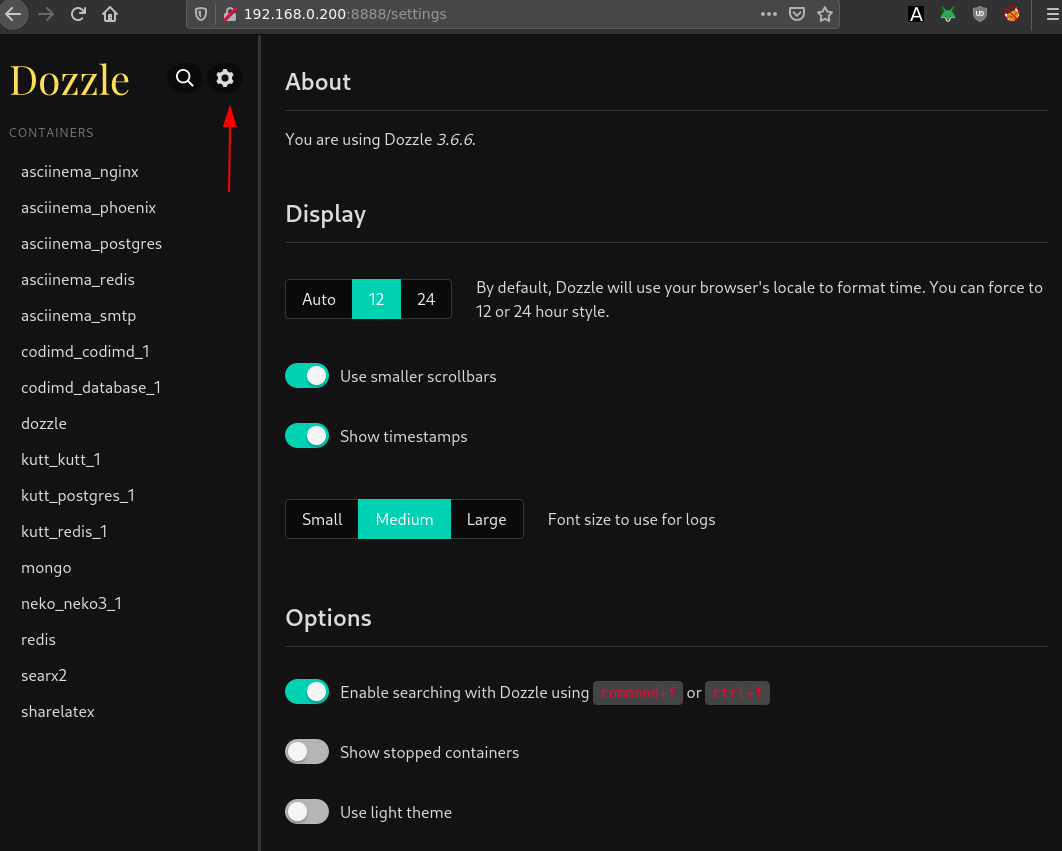
Task: View the insecure connection padlock info
Action: [230, 14]
